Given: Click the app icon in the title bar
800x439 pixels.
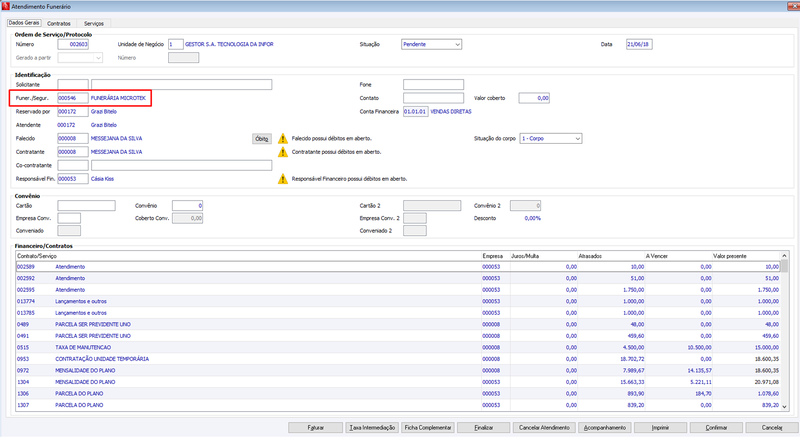Looking at the screenshot, I should tap(6, 6).
